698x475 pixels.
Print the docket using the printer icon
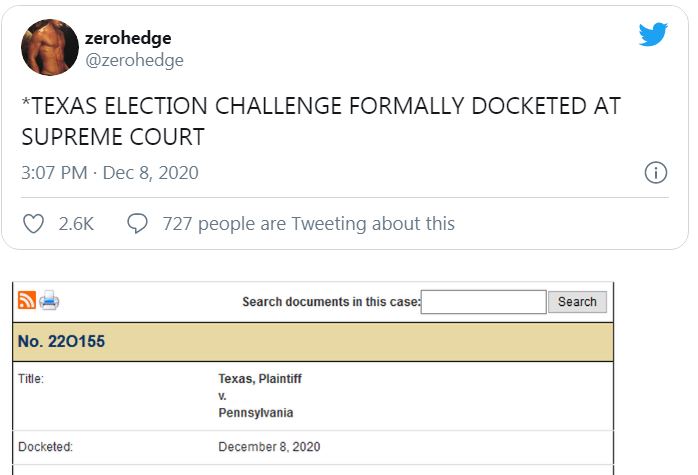(x=49, y=300)
